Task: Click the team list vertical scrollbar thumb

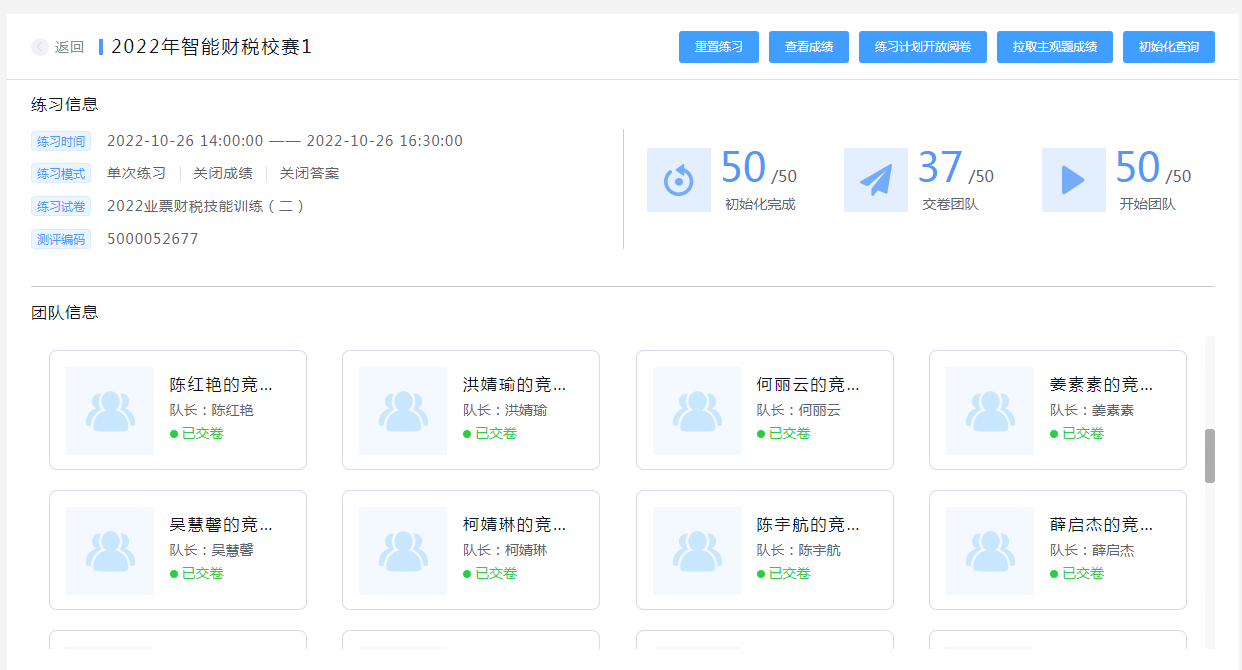Action: 1210,456
